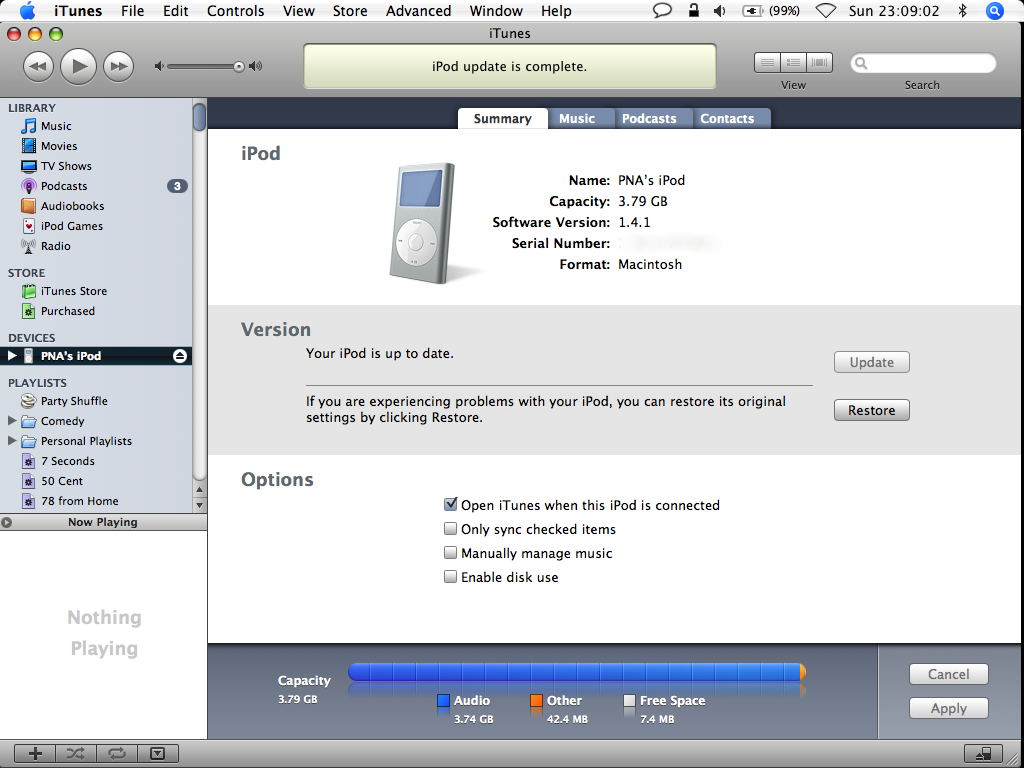Image resolution: width=1024 pixels, height=768 pixels.
Task: Eject PNA's iPod
Action: [x=180, y=356]
